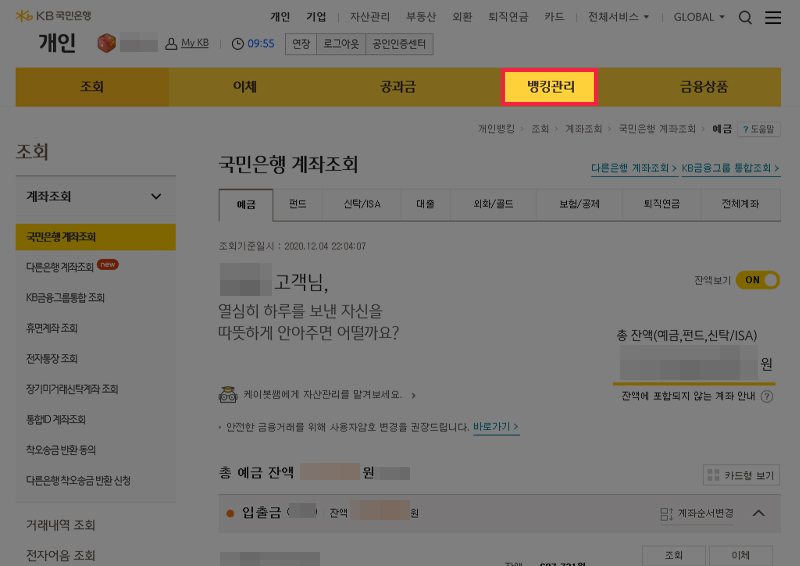800x566 pixels.
Task: Click the KB국민은행 logo
Action: tap(54, 16)
